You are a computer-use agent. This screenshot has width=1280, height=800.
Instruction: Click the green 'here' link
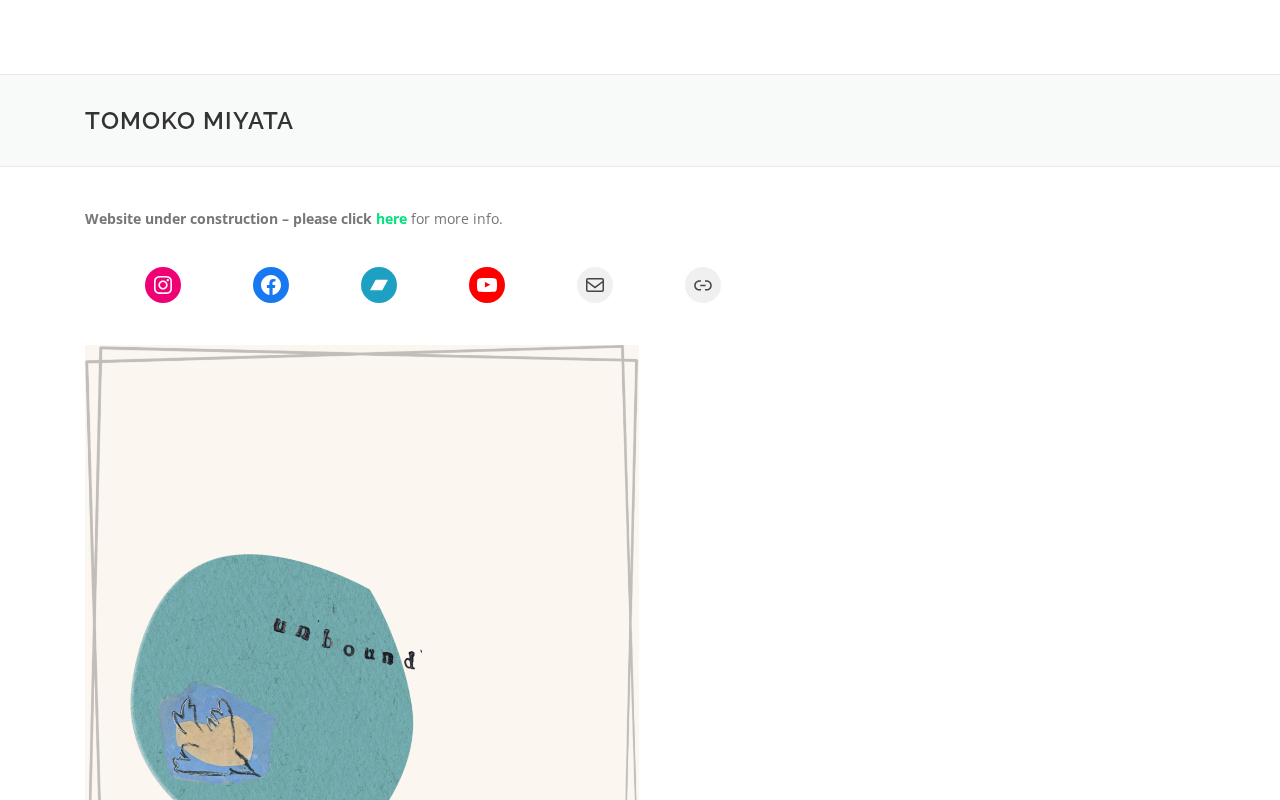(391, 219)
